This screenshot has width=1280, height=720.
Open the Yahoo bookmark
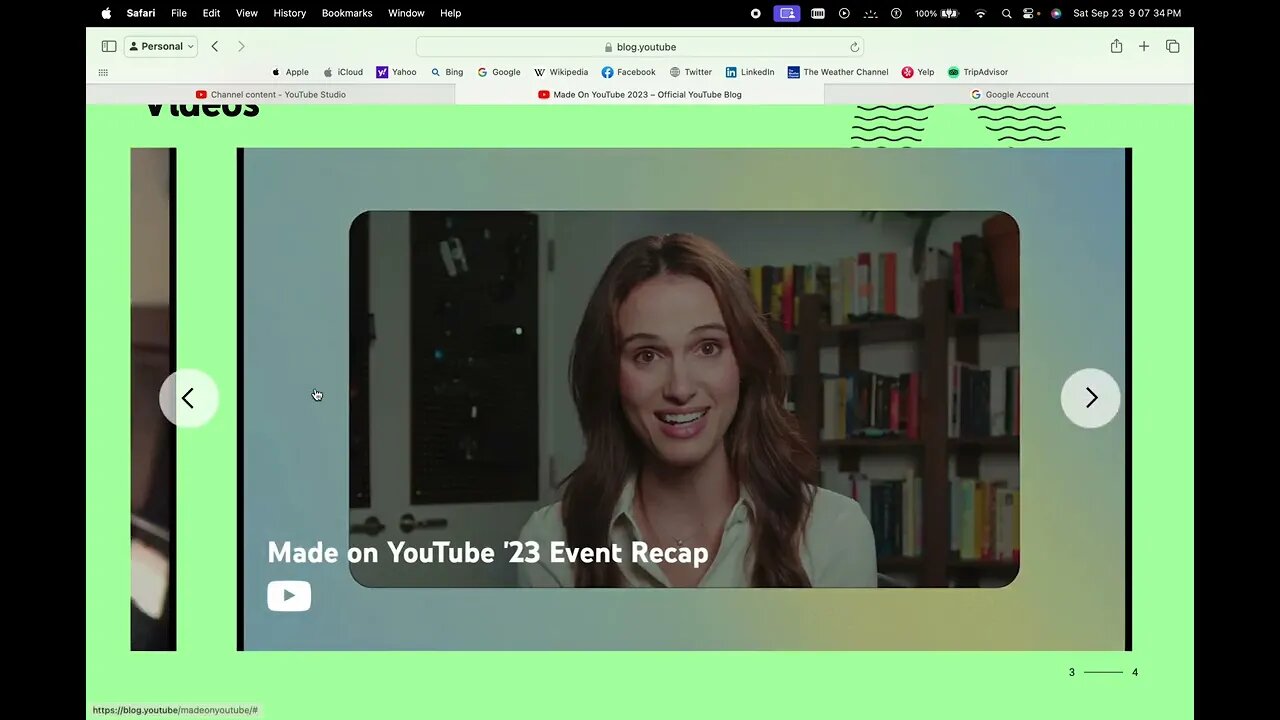pyautogui.click(x=396, y=72)
